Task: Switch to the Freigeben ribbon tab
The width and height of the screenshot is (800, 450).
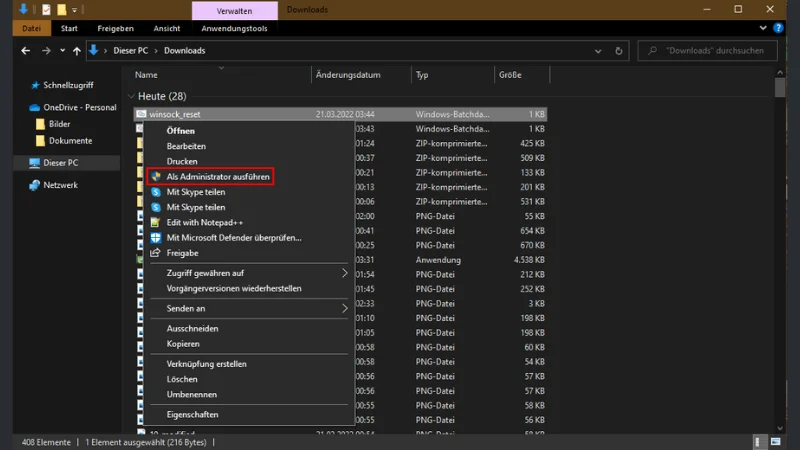Action: 115,29
